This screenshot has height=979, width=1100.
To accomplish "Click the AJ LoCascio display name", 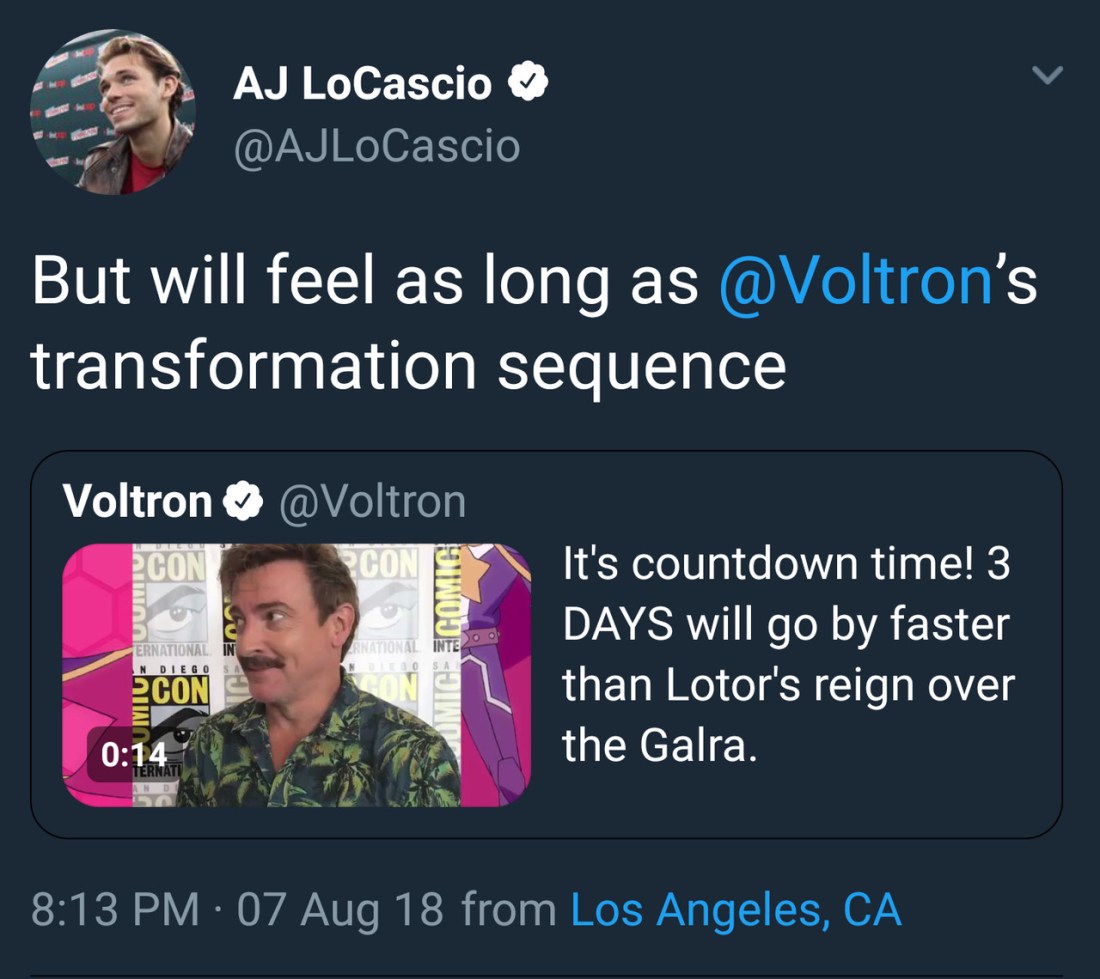I will coord(362,85).
